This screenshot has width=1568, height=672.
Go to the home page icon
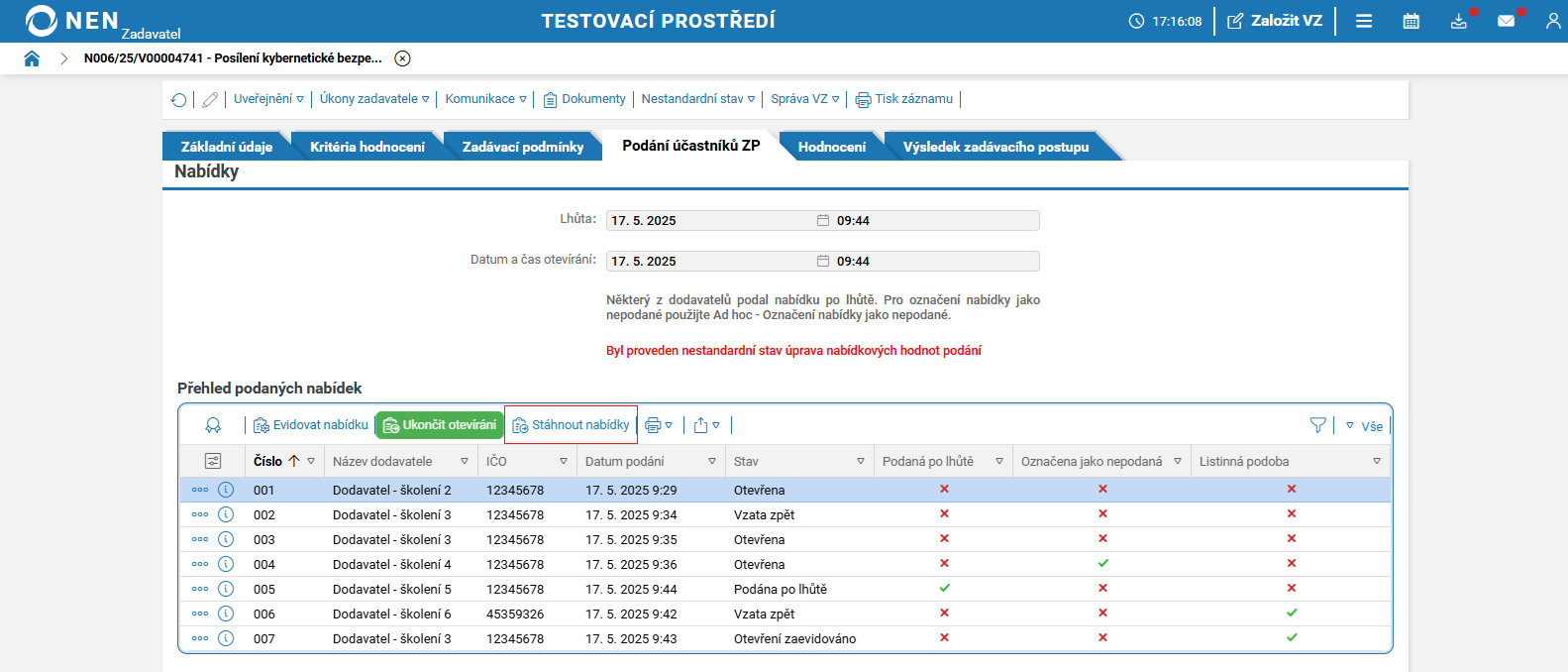point(32,58)
